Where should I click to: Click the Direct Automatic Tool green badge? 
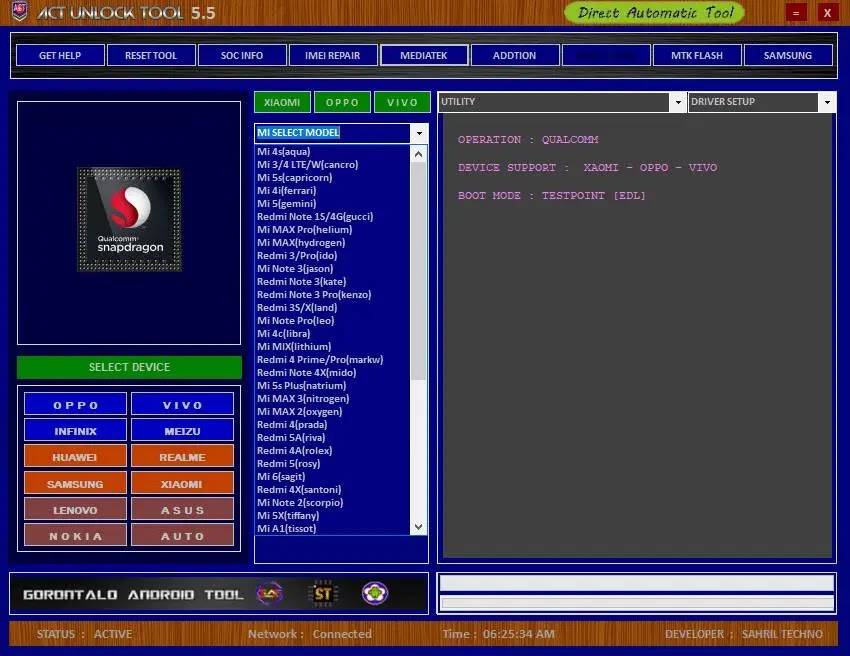pyautogui.click(x=655, y=12)
